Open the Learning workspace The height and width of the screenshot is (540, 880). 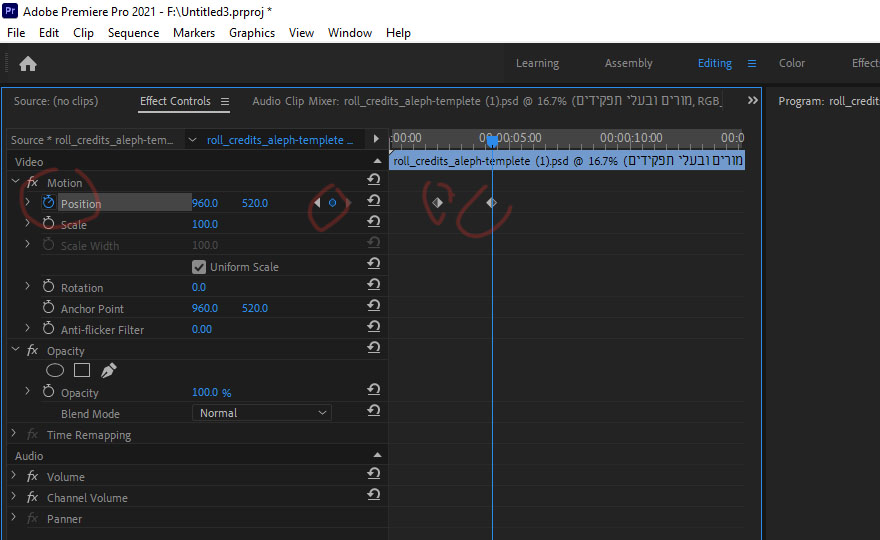pyautogui.click(x=537, y=64)
